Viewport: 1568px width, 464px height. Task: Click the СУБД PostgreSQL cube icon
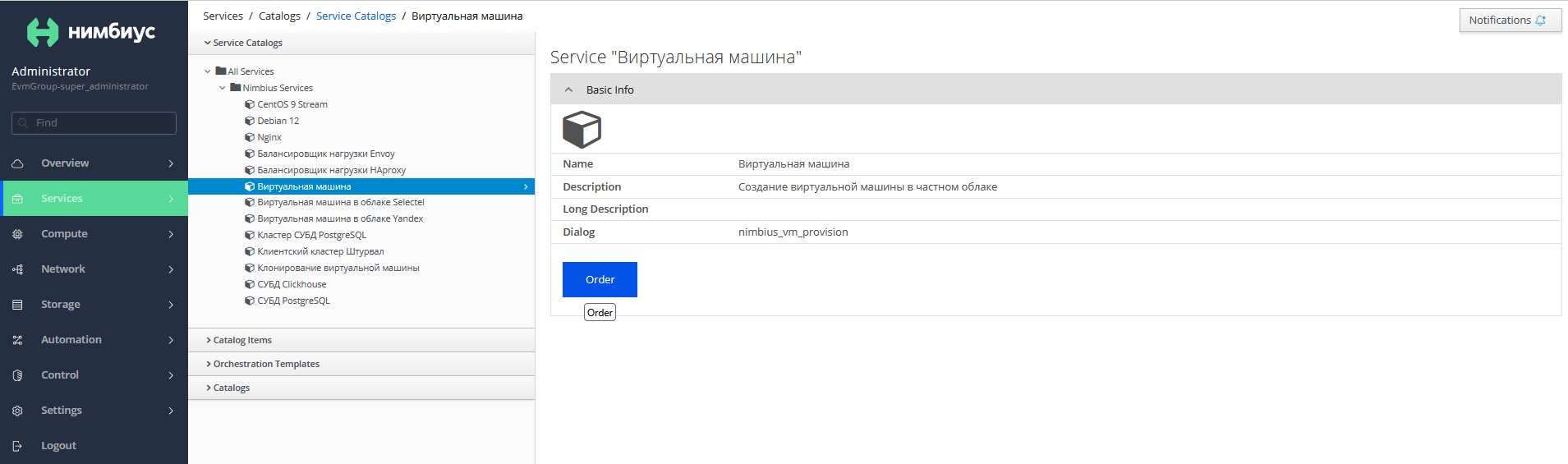coord(250,301)
